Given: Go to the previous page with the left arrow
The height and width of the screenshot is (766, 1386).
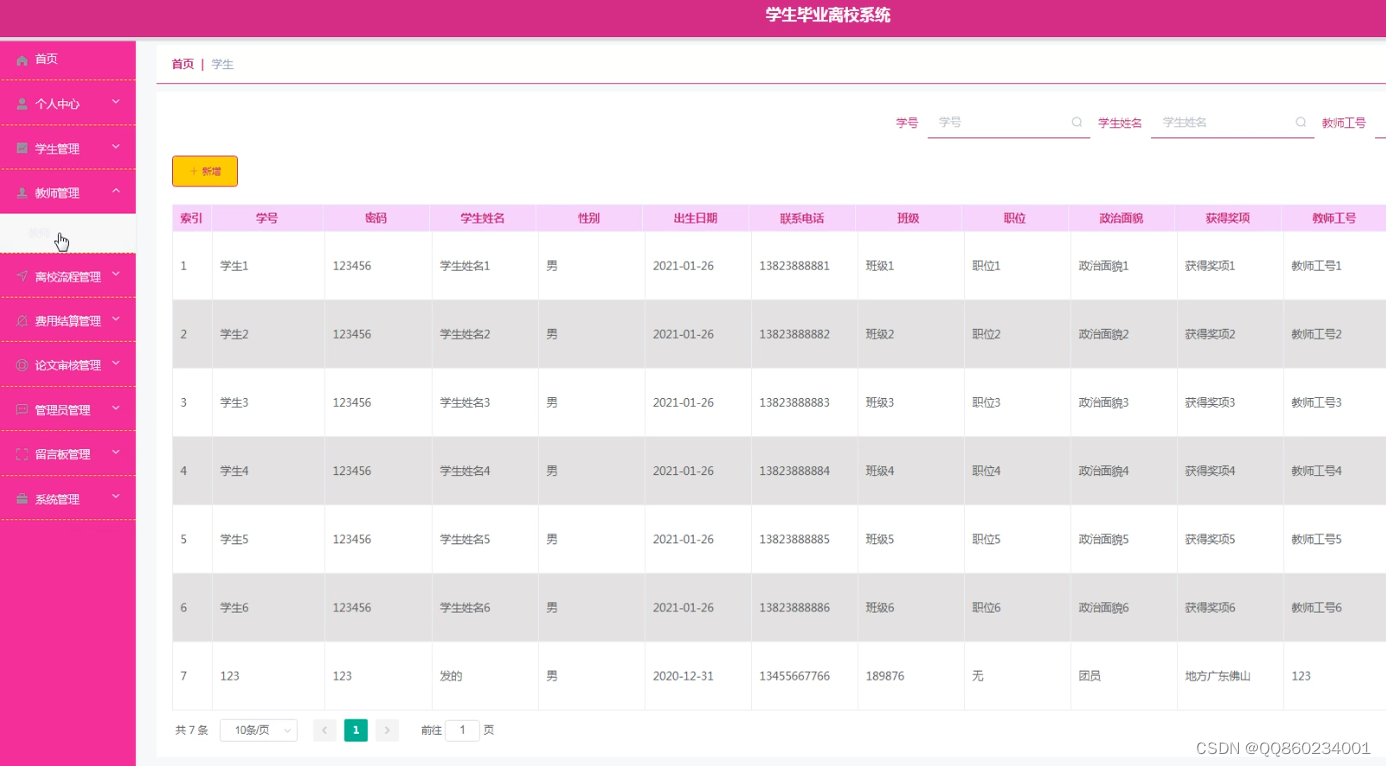Looking at the screenshot, I should coord(325,730).
